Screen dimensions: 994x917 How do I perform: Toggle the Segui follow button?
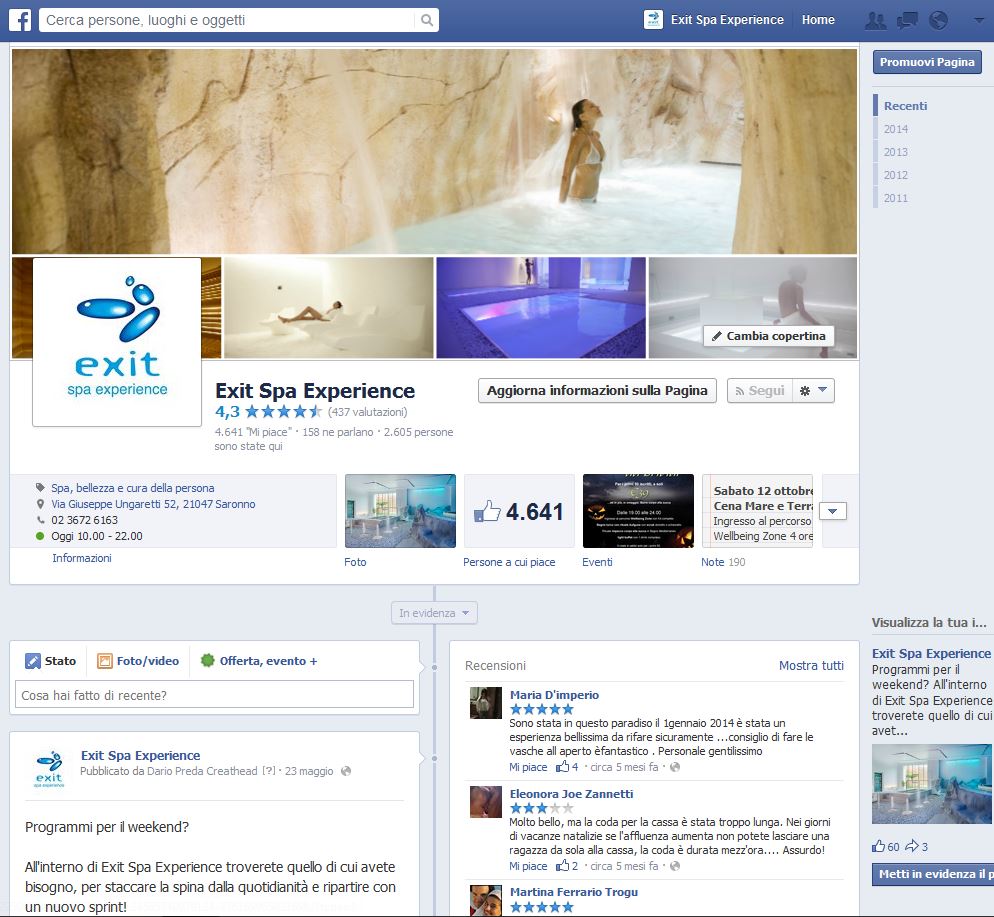click(759, 391)
